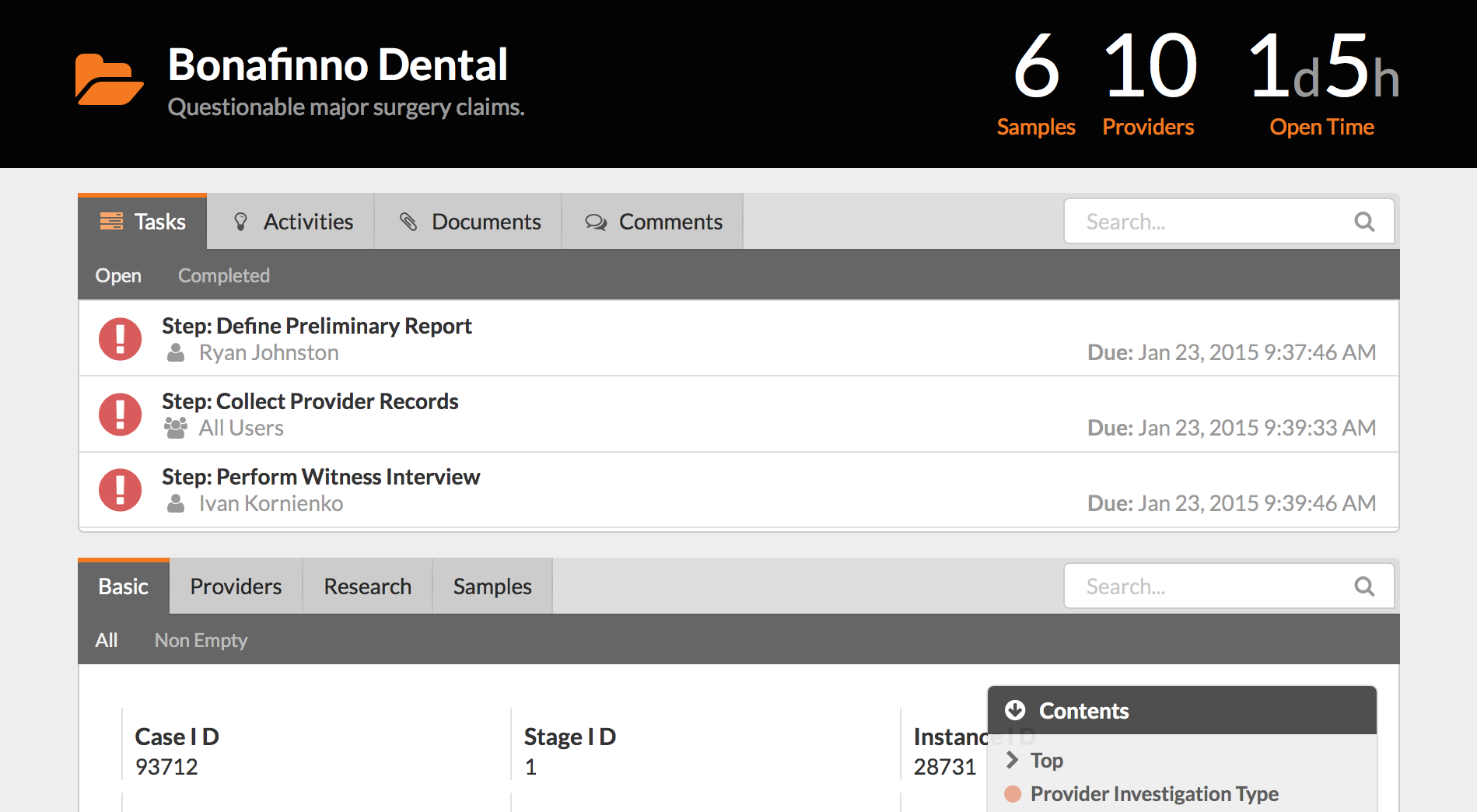Select the All fields filter
This screenshot has width=1477, height=812.
[x=107, y=640]
